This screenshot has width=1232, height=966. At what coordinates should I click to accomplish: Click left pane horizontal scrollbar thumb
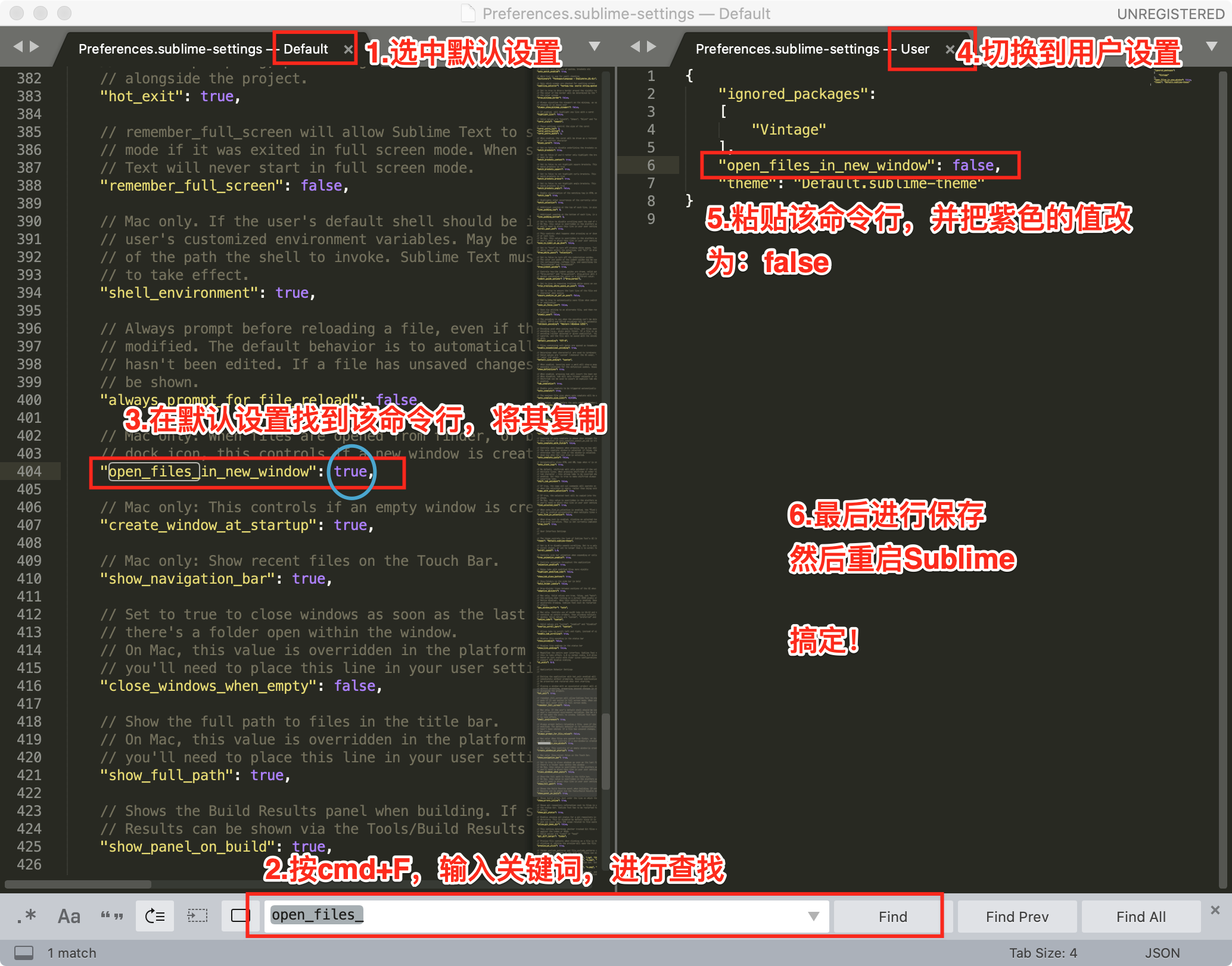[x=77, y=884]
